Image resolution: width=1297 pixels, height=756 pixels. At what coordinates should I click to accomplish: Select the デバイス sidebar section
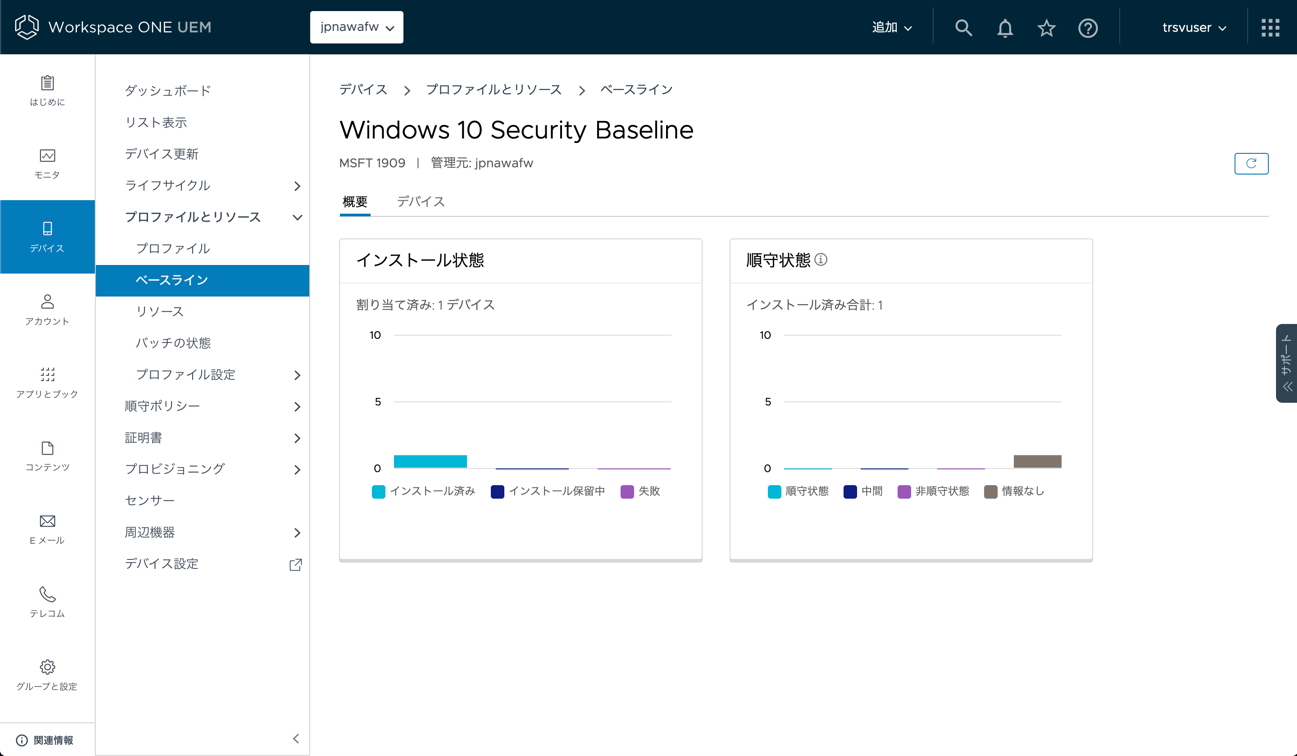click(47, 237)
